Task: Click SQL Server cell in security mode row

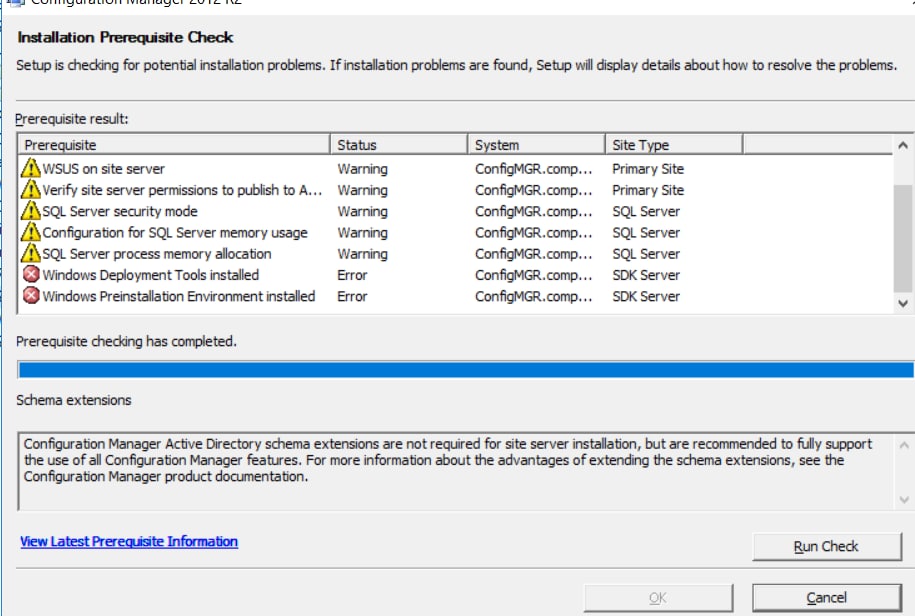Action: 646,211
